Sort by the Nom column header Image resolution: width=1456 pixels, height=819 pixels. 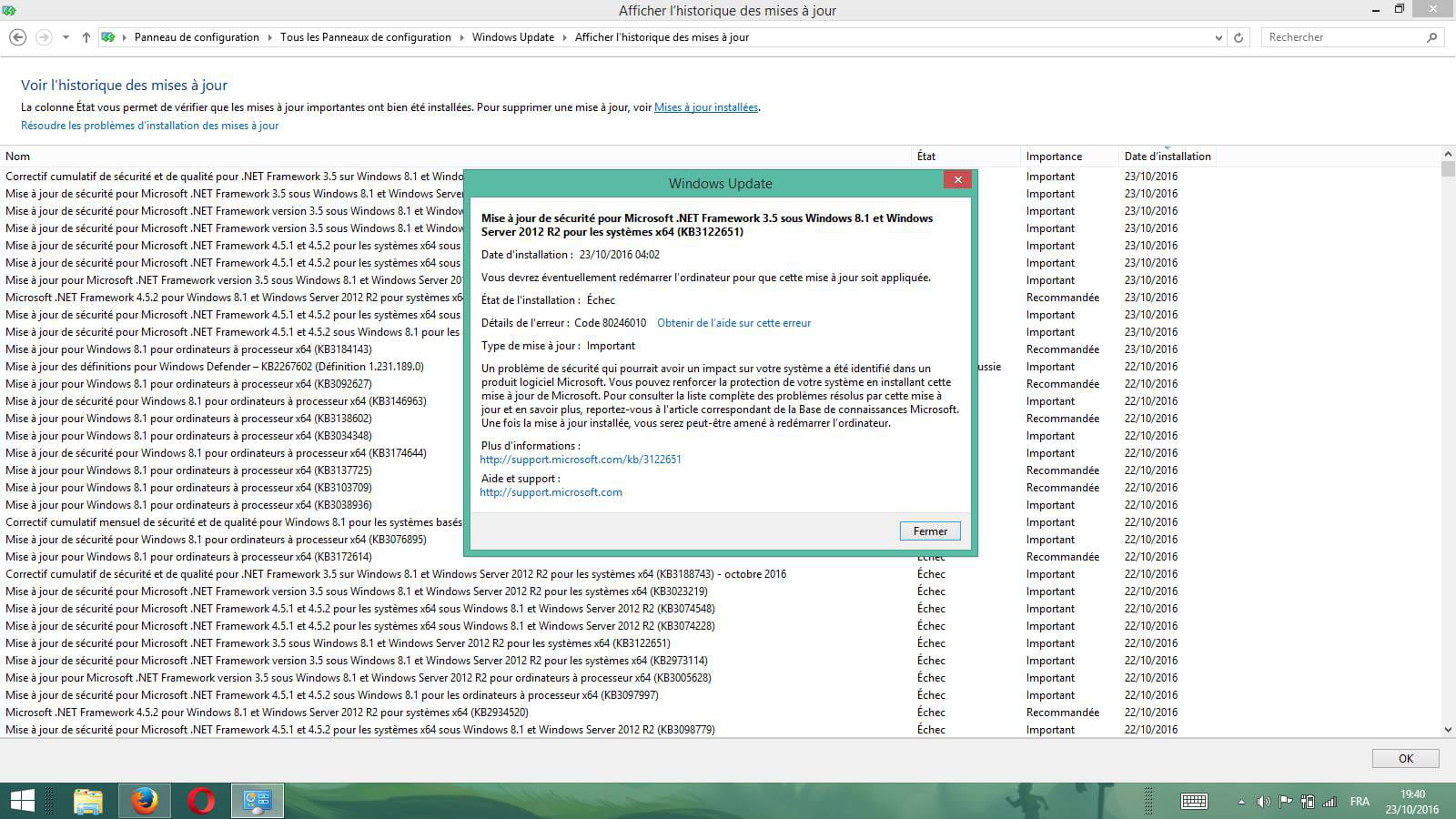point(457,157)
